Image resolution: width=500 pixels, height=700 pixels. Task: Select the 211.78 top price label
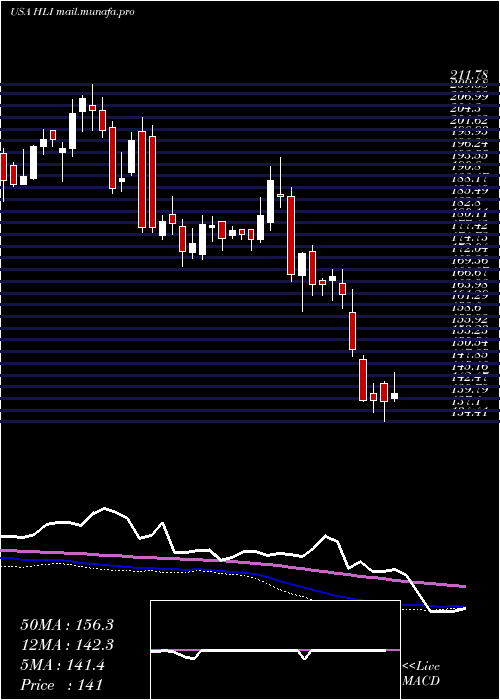(x=468, y=76)
